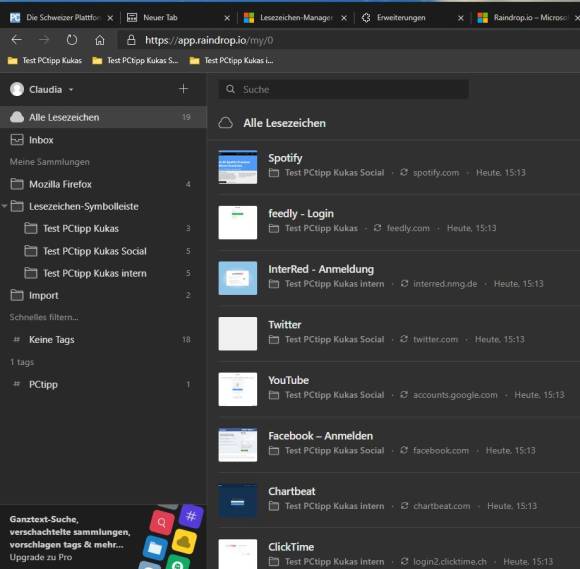Image resolution: width=580 pixels, height=569 pixels.
Task: Open the Claudia account dropdown arrow
Action: click(71, 90)
